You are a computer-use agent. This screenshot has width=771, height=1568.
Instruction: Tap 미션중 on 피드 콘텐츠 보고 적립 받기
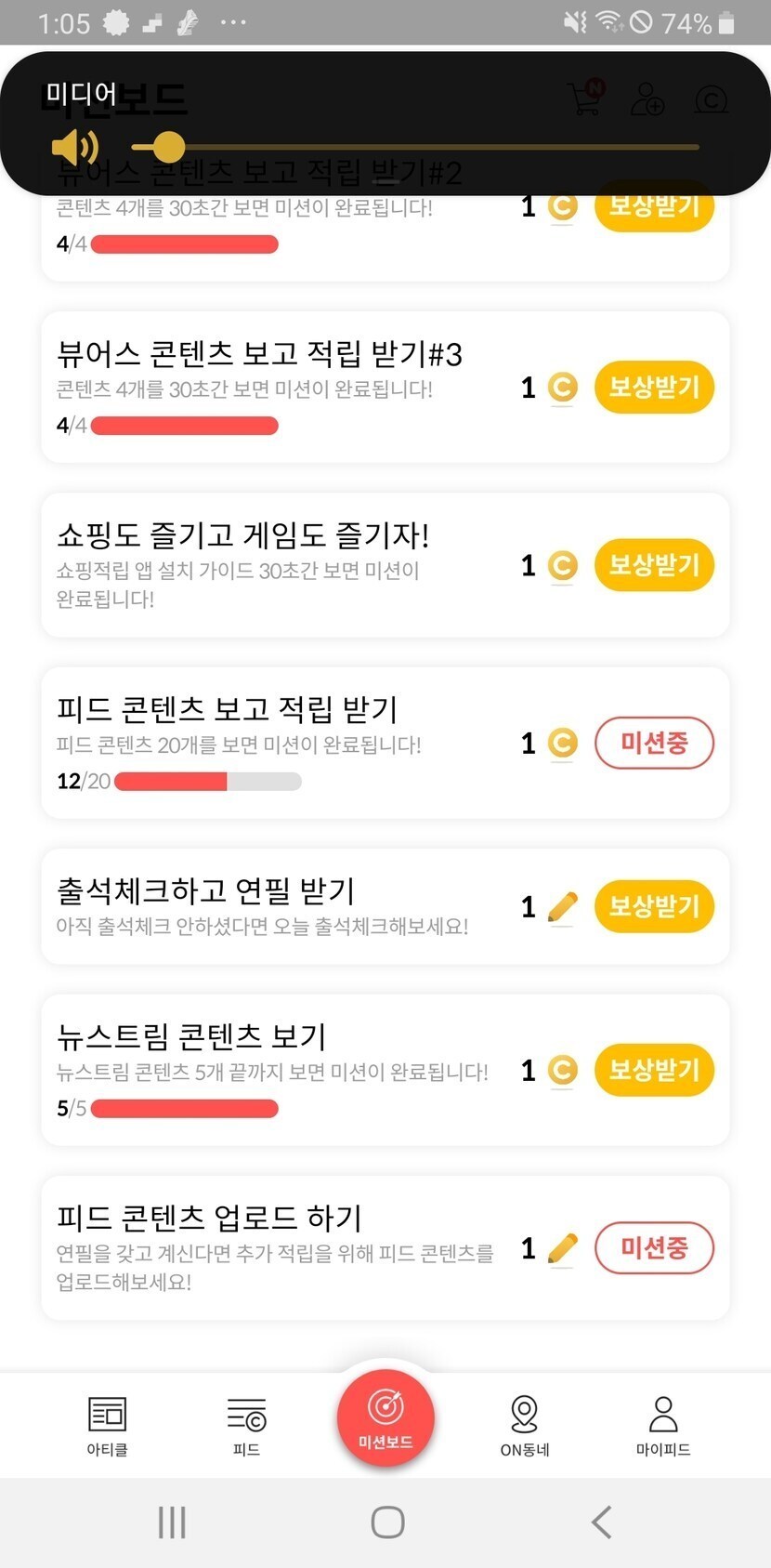tap(654, 743)
